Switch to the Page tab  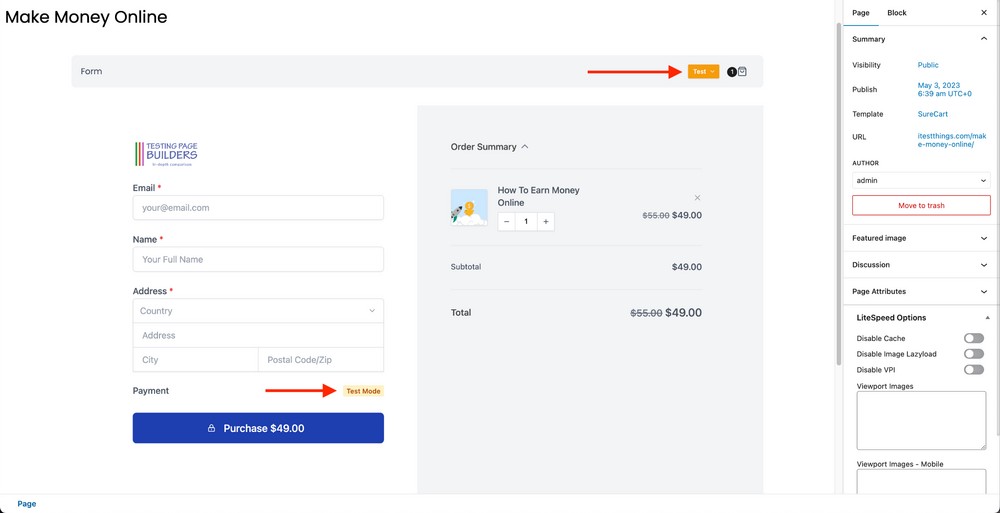(x=860, y=13)
